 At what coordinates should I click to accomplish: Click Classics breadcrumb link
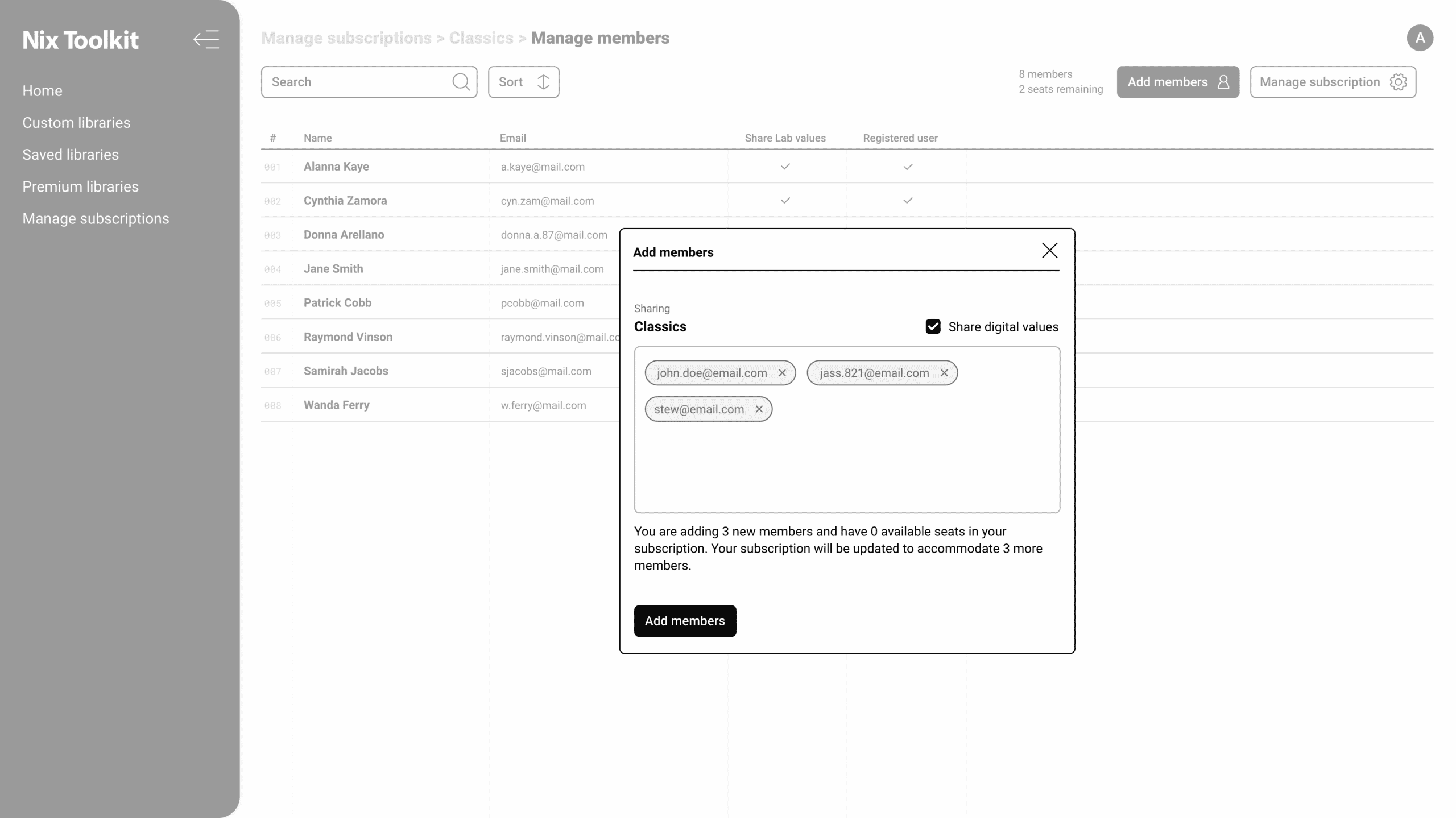(481, 38)
